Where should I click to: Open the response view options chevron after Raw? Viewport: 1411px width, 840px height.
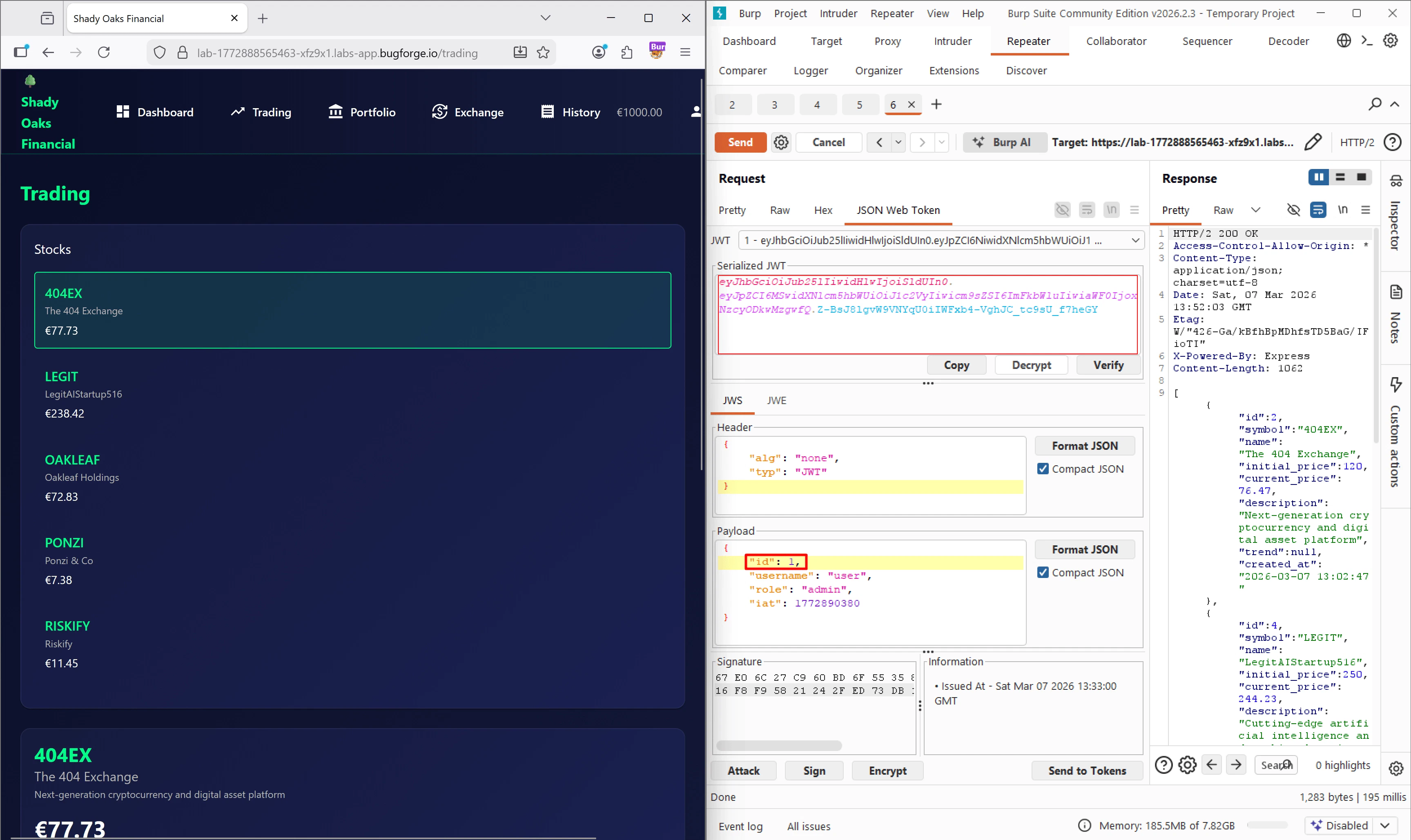pos(1255,210)
